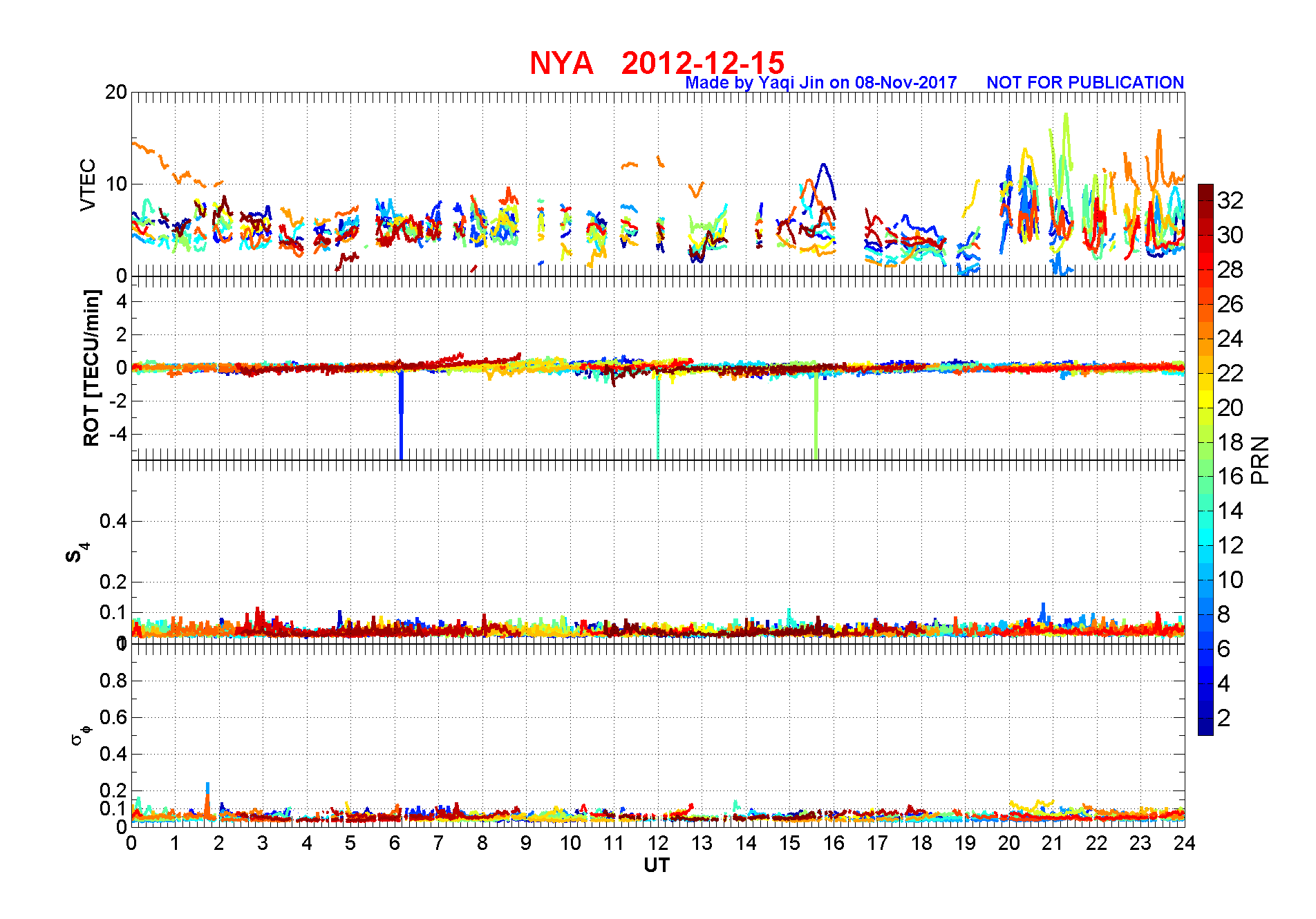This screenshot has width=1316, height=919.
Task: Click the PRN colorbar near value 2
Action: [x=1205, y=719]
